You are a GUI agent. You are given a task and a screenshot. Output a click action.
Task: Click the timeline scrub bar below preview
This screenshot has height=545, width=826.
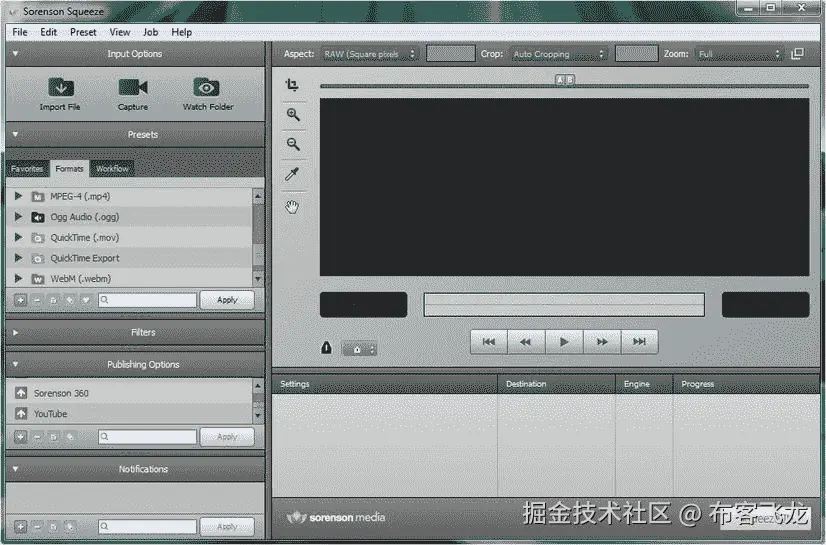coord(564,305)
